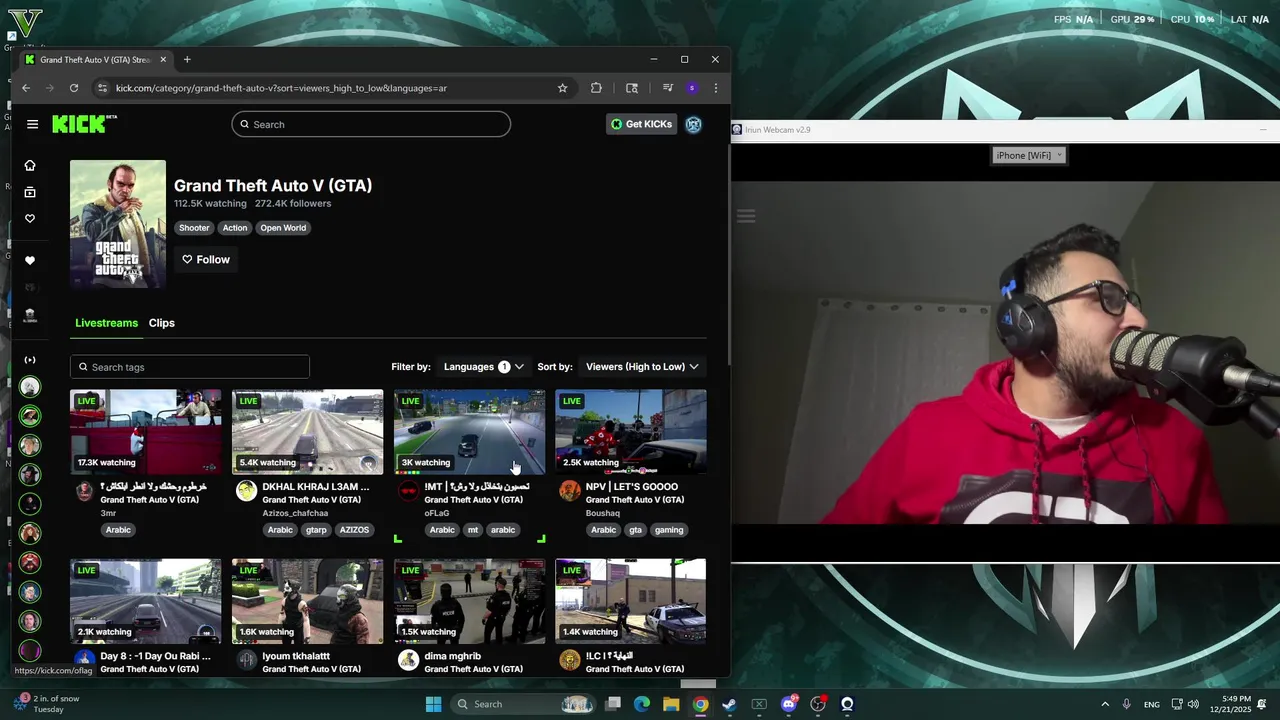This screenshot has height=720, width=1280.
Task: Open 3K watching stream thumbnail
Action: coord(470,432)
